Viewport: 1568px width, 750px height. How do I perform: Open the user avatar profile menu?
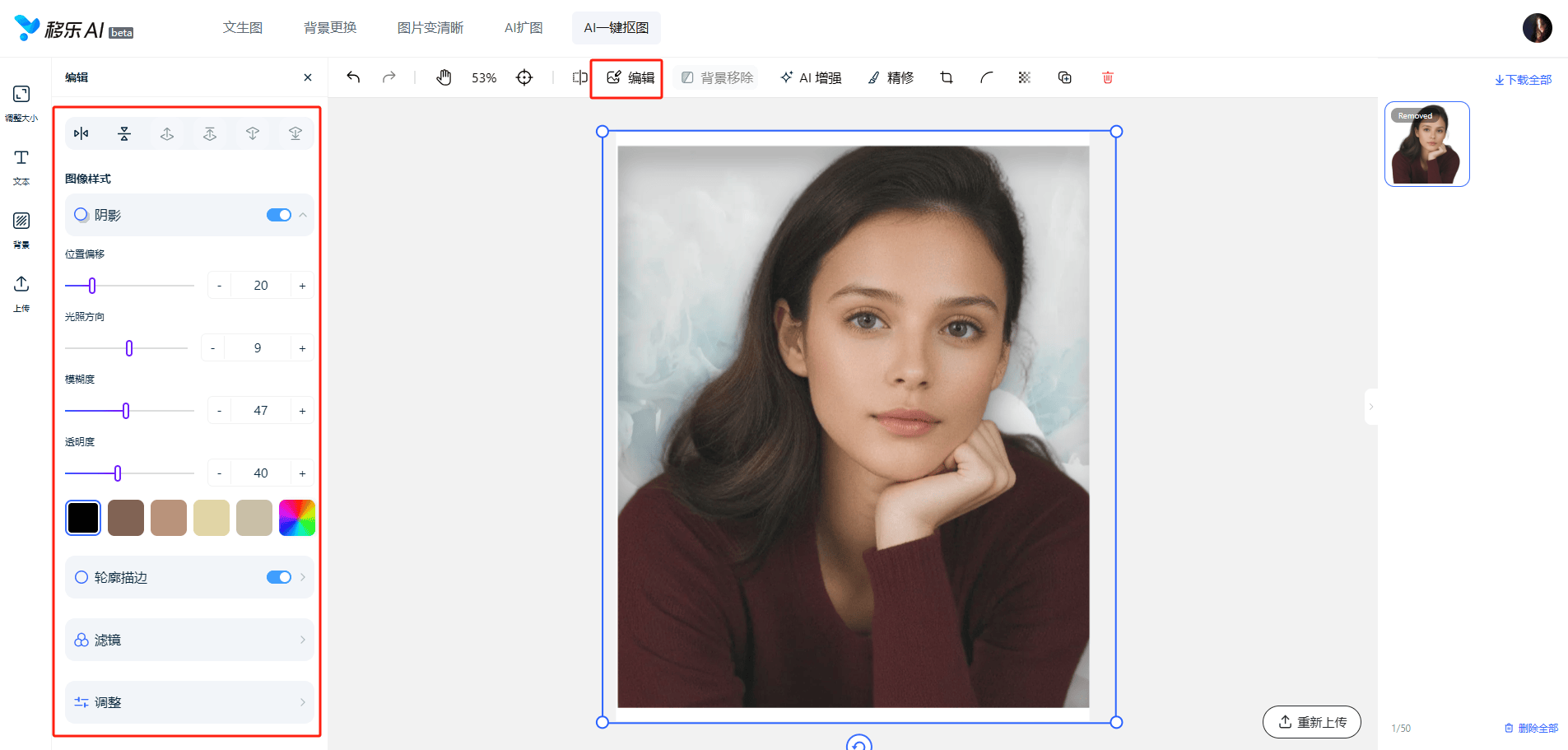tap(1537, 28)
